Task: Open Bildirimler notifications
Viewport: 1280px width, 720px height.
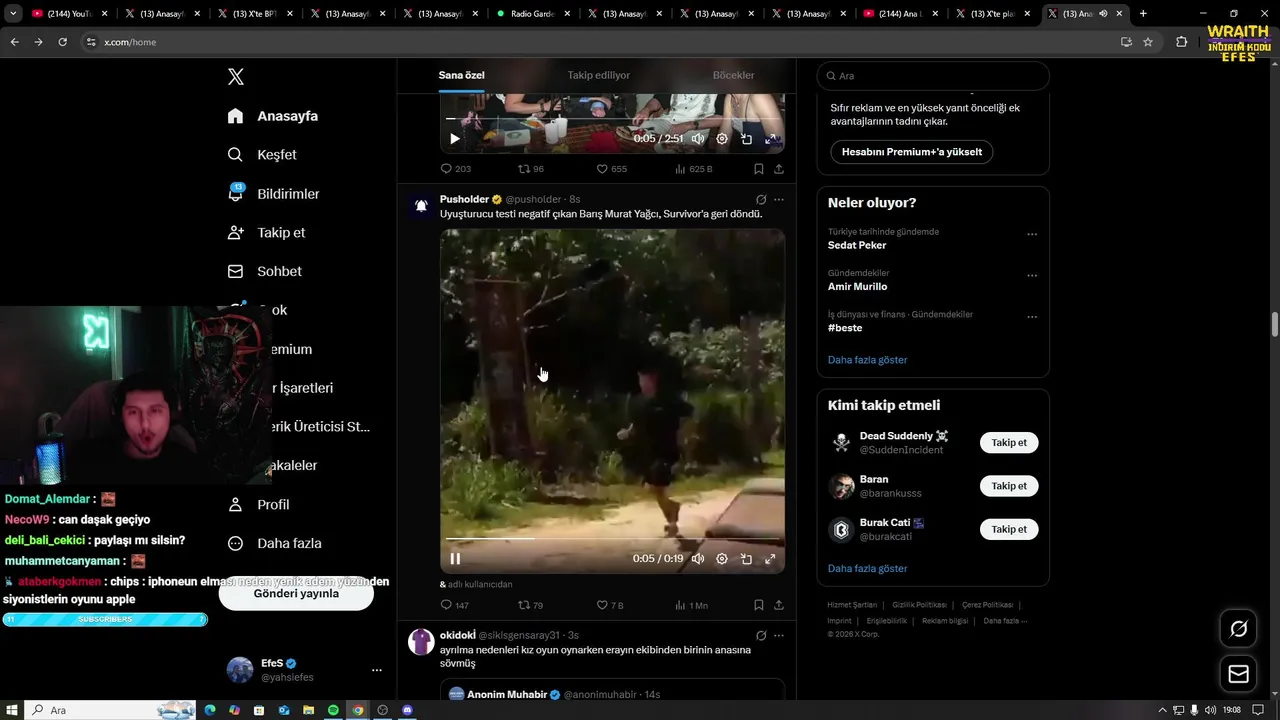Action: point(274,194)
